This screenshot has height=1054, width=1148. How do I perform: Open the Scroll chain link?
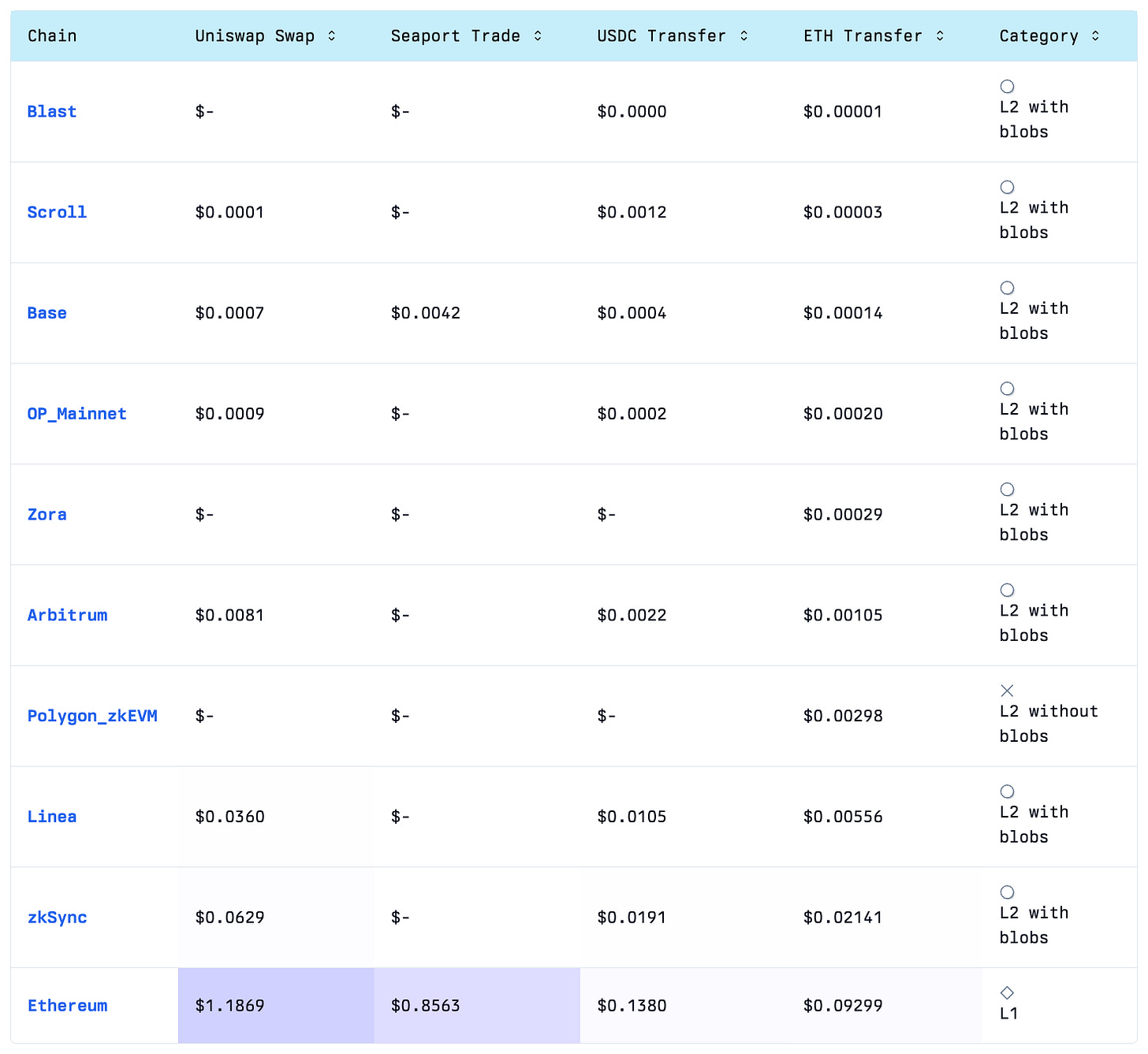click(57, 213)
